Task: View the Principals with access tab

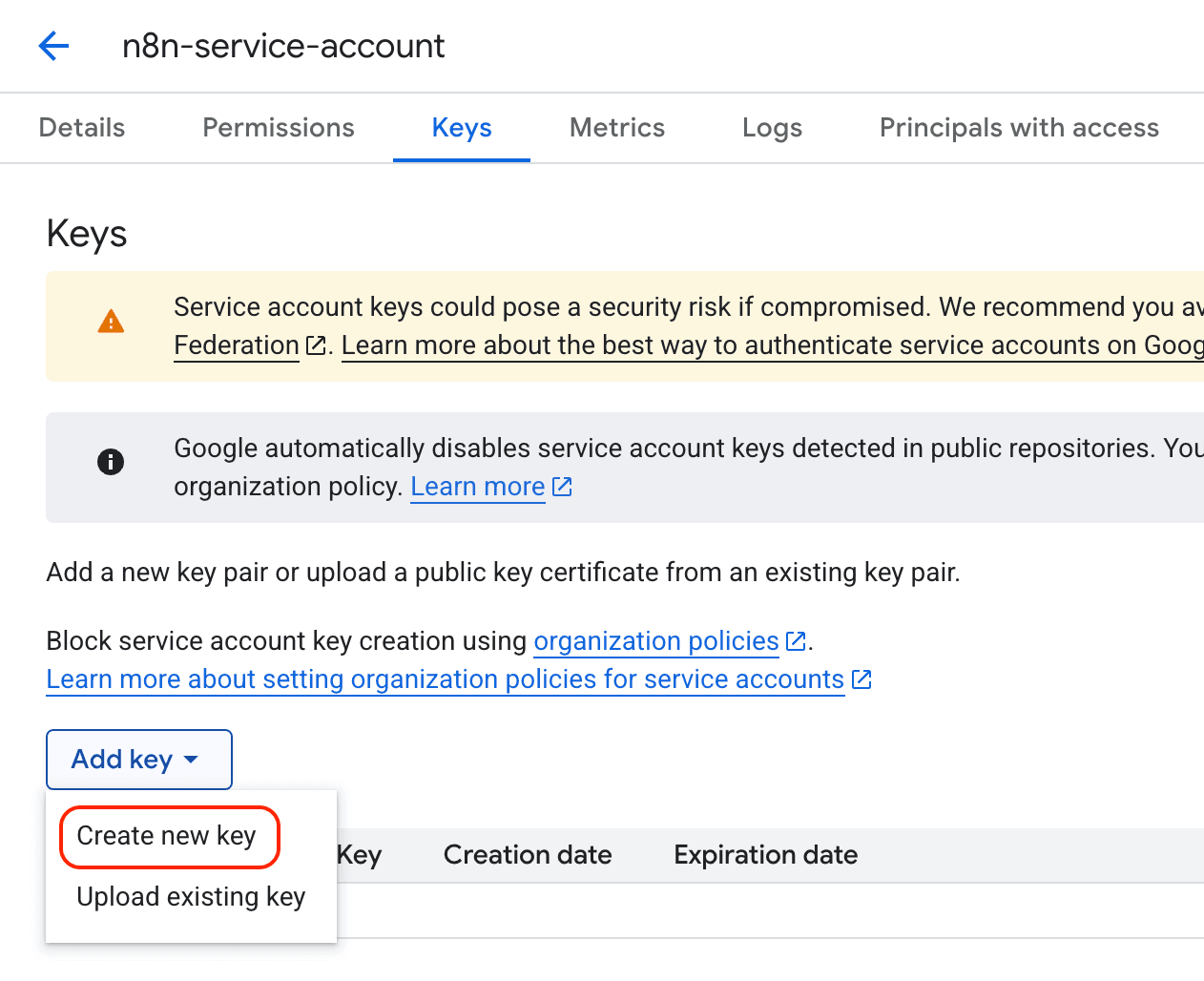Action: point(1018,127)
